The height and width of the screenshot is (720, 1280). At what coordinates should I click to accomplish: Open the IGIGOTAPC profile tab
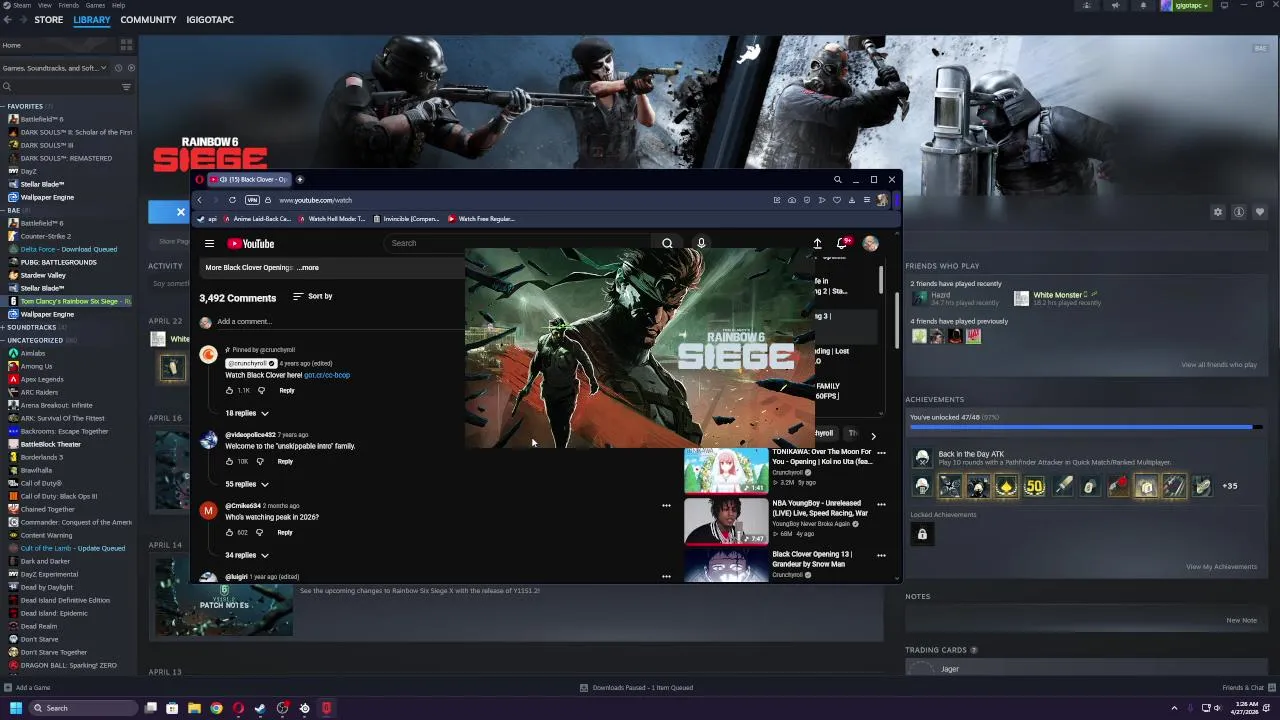[x=210, y=20]
